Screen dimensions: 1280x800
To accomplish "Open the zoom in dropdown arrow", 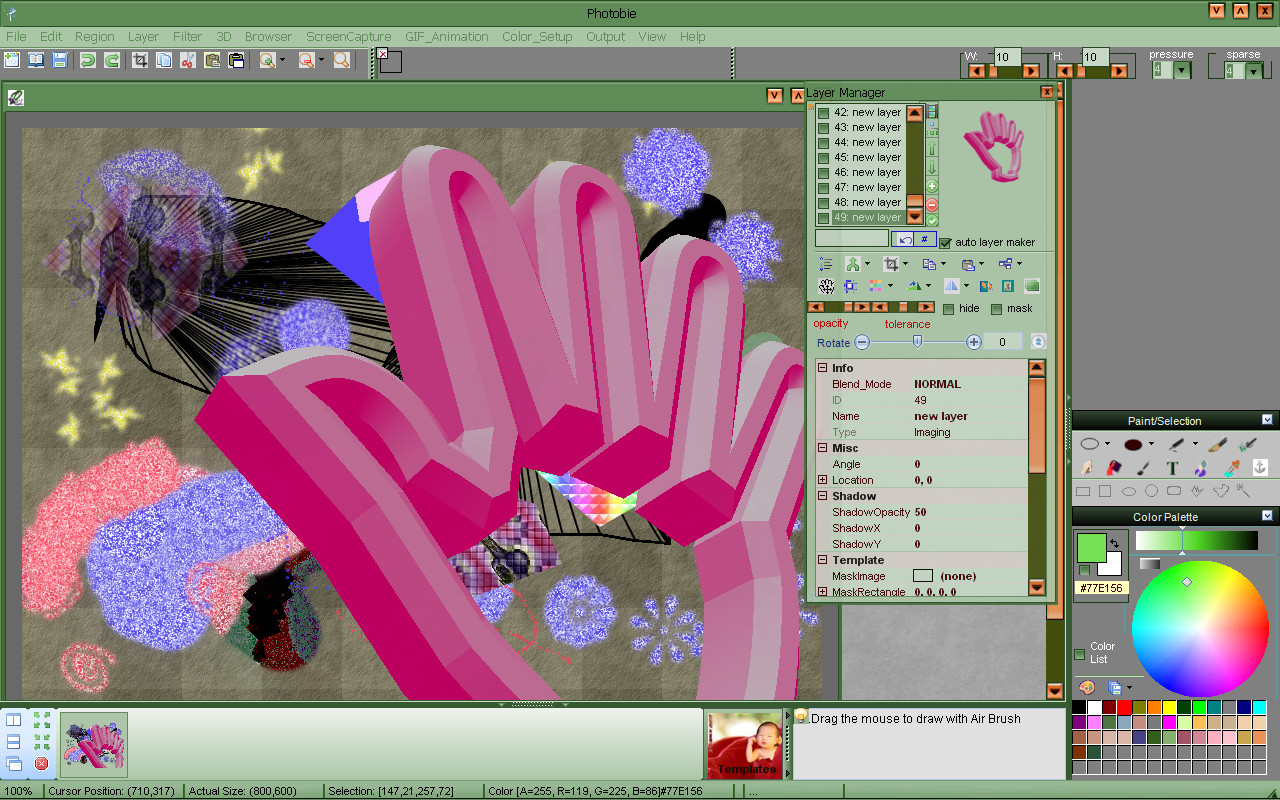I will pyautogui.click(x=282, y=60).
